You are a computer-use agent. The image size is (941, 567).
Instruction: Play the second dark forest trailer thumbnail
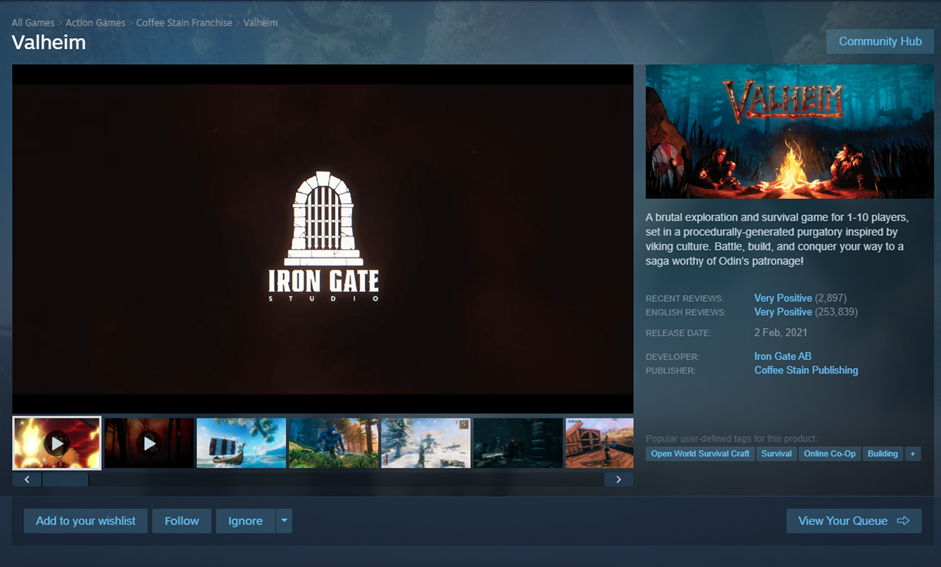pyautogui.click(x=149, y=443)
